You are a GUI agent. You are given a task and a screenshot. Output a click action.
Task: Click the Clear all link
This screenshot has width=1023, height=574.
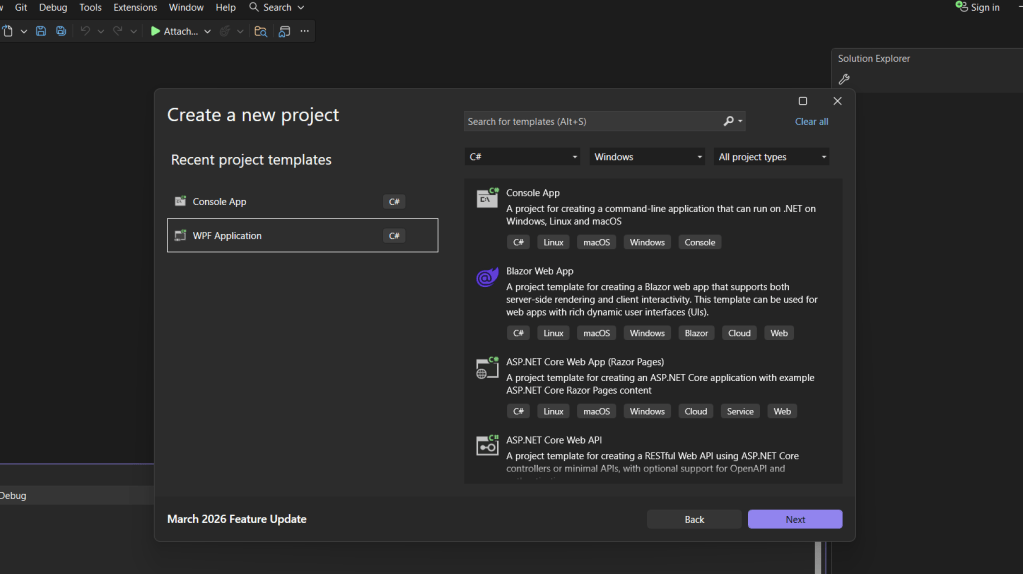click(x=811, y=122)
